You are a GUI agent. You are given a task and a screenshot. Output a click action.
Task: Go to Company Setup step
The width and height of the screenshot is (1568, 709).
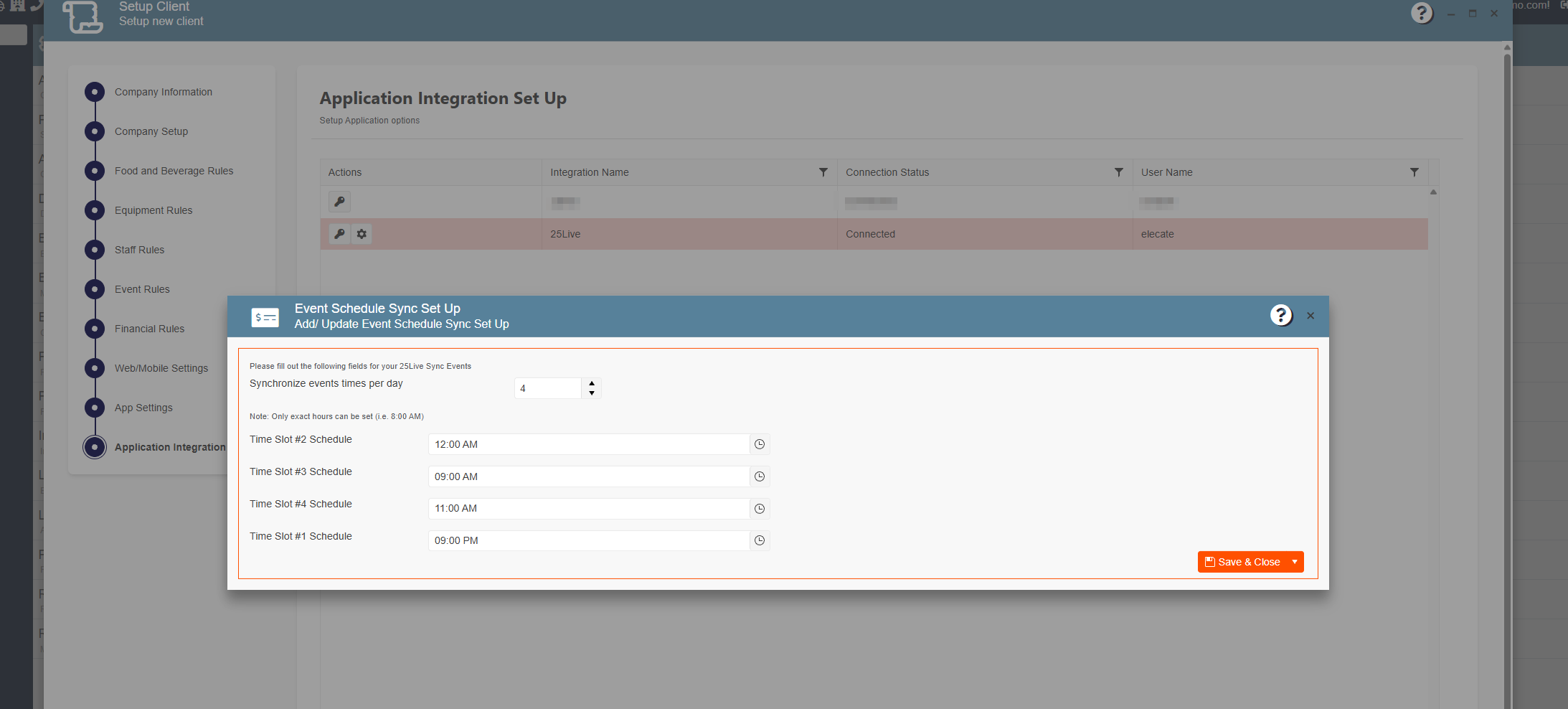tap(151, 131)
